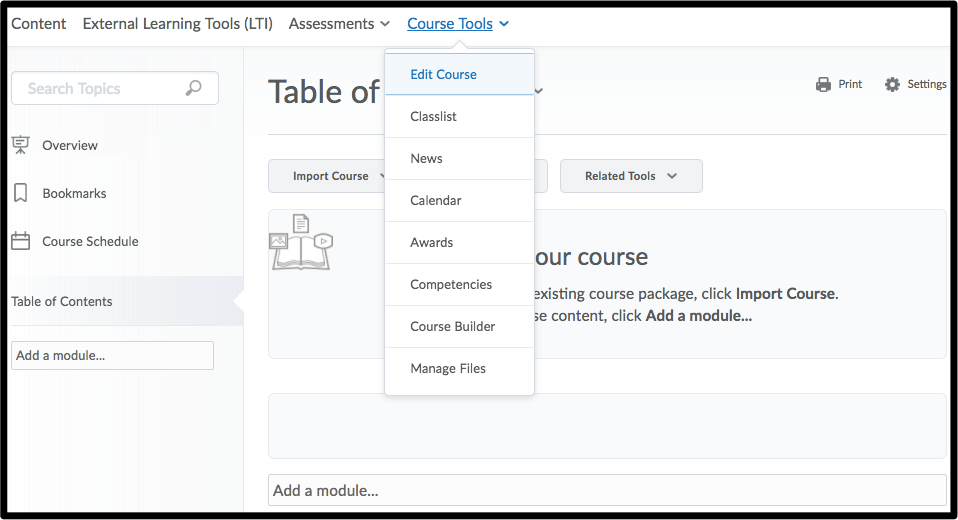
Task: Click the Course Schedule calendar icon
Action: (x=20, y=241)
